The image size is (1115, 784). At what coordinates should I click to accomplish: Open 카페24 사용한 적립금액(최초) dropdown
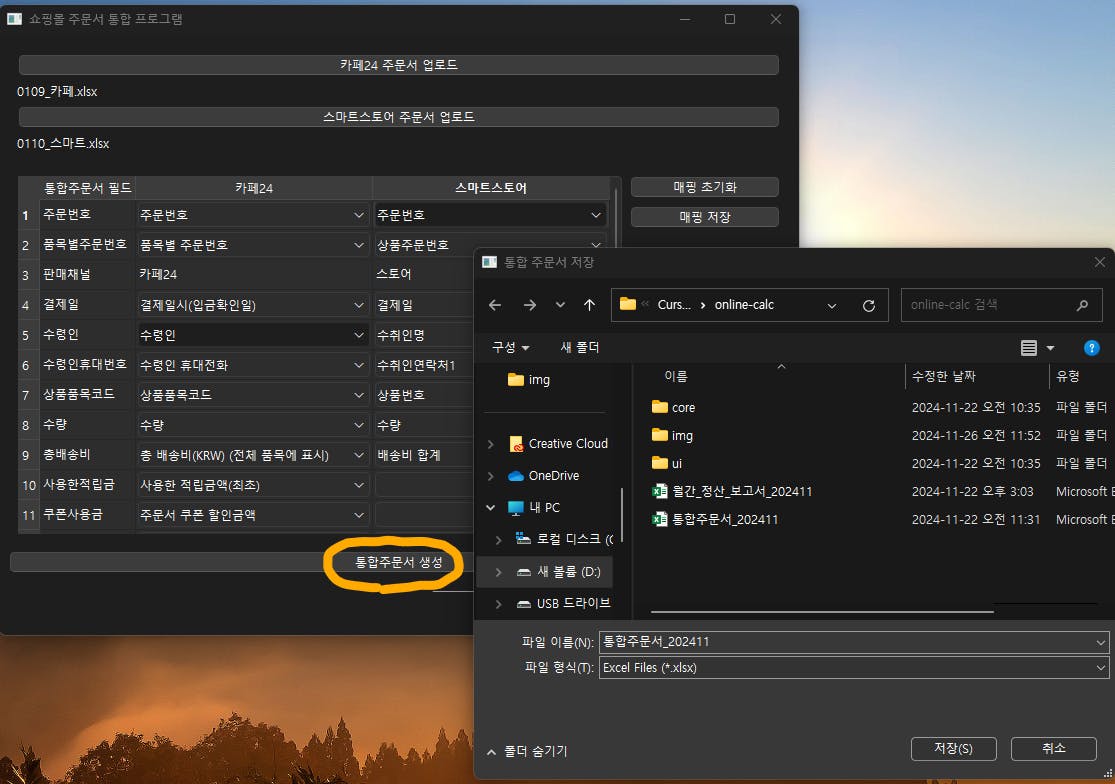click(252, 485)
